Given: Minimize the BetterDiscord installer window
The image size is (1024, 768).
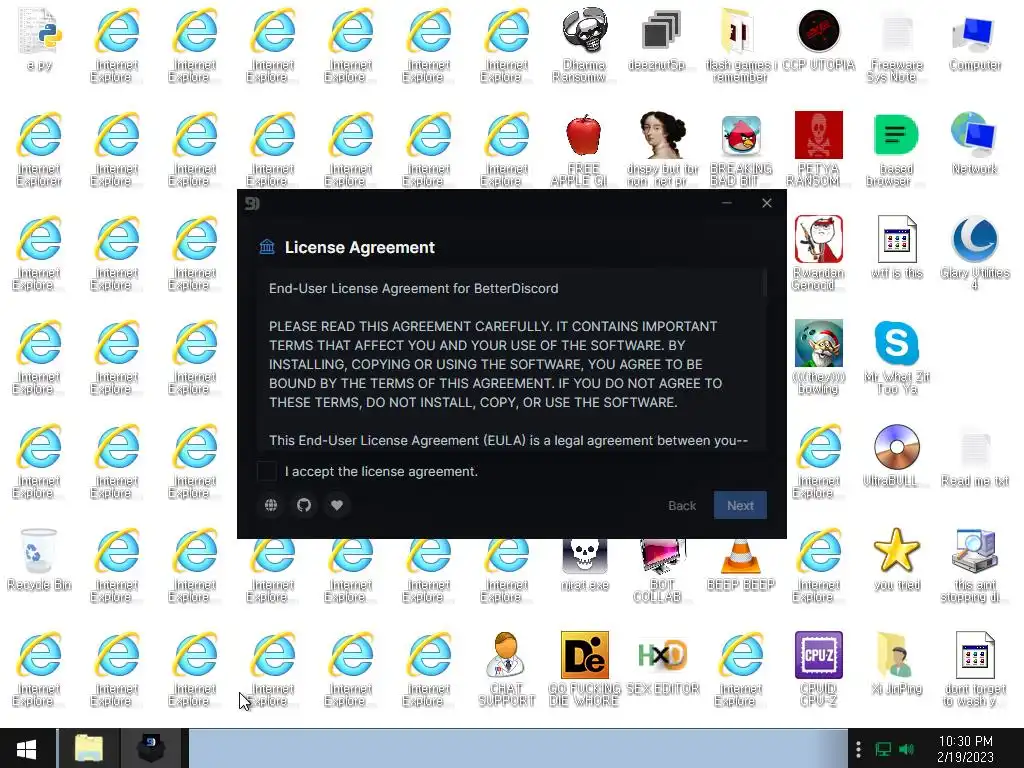Looking at the screenshot, I should [x=727, y=203].
